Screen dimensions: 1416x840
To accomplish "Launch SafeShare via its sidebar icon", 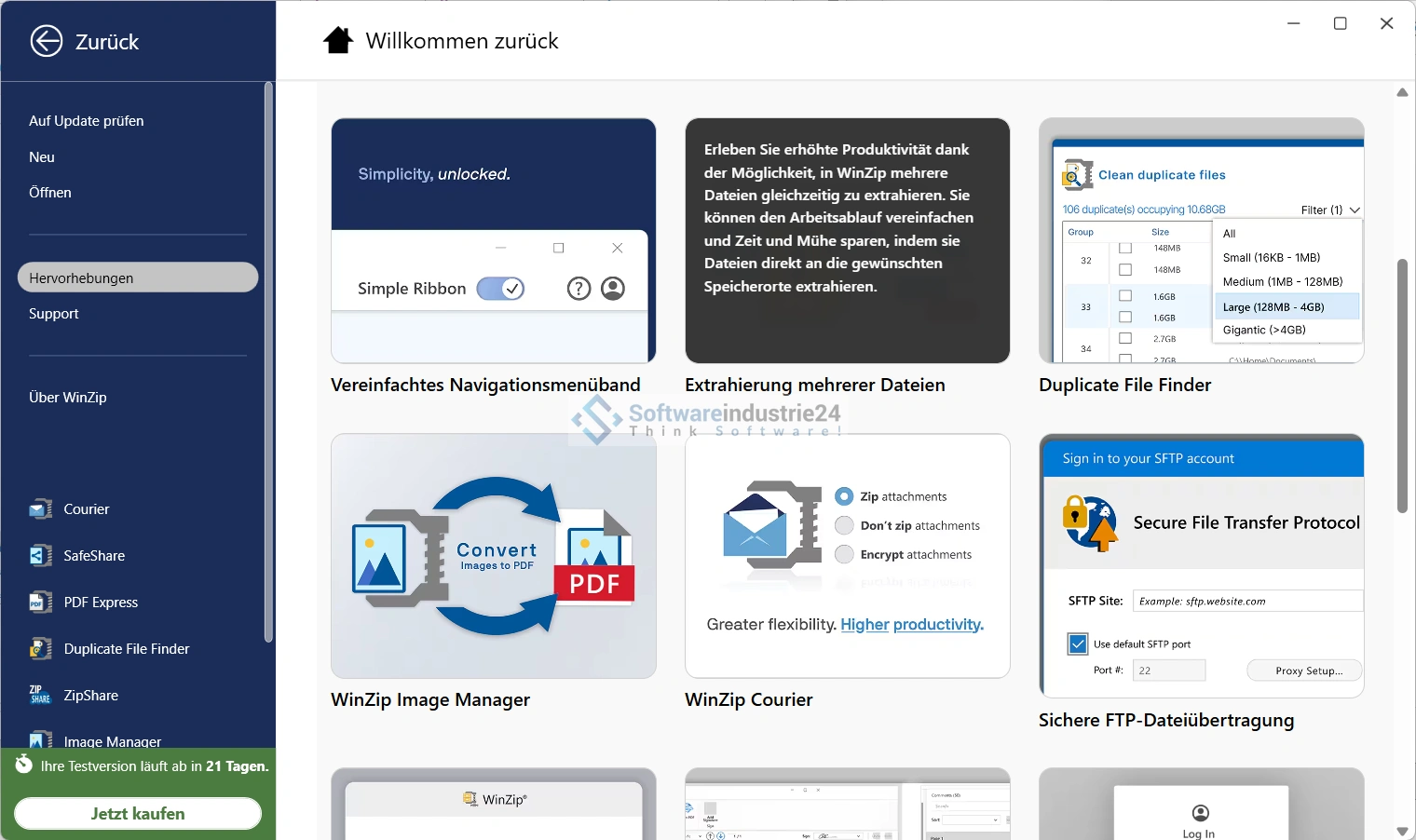I will coord(40,556).
